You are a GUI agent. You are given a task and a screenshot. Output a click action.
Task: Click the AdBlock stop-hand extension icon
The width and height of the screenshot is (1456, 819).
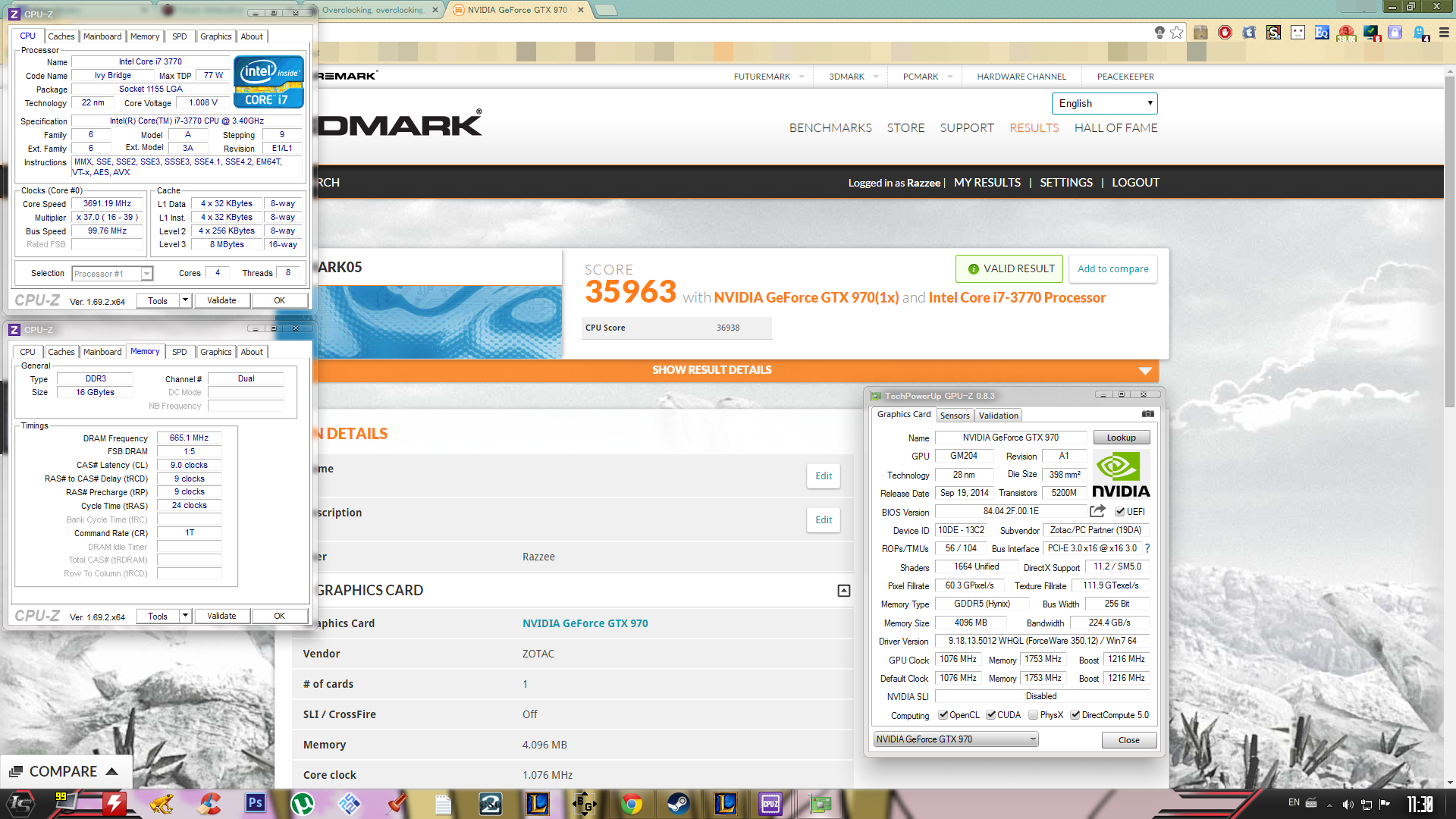pos(1225,32)
